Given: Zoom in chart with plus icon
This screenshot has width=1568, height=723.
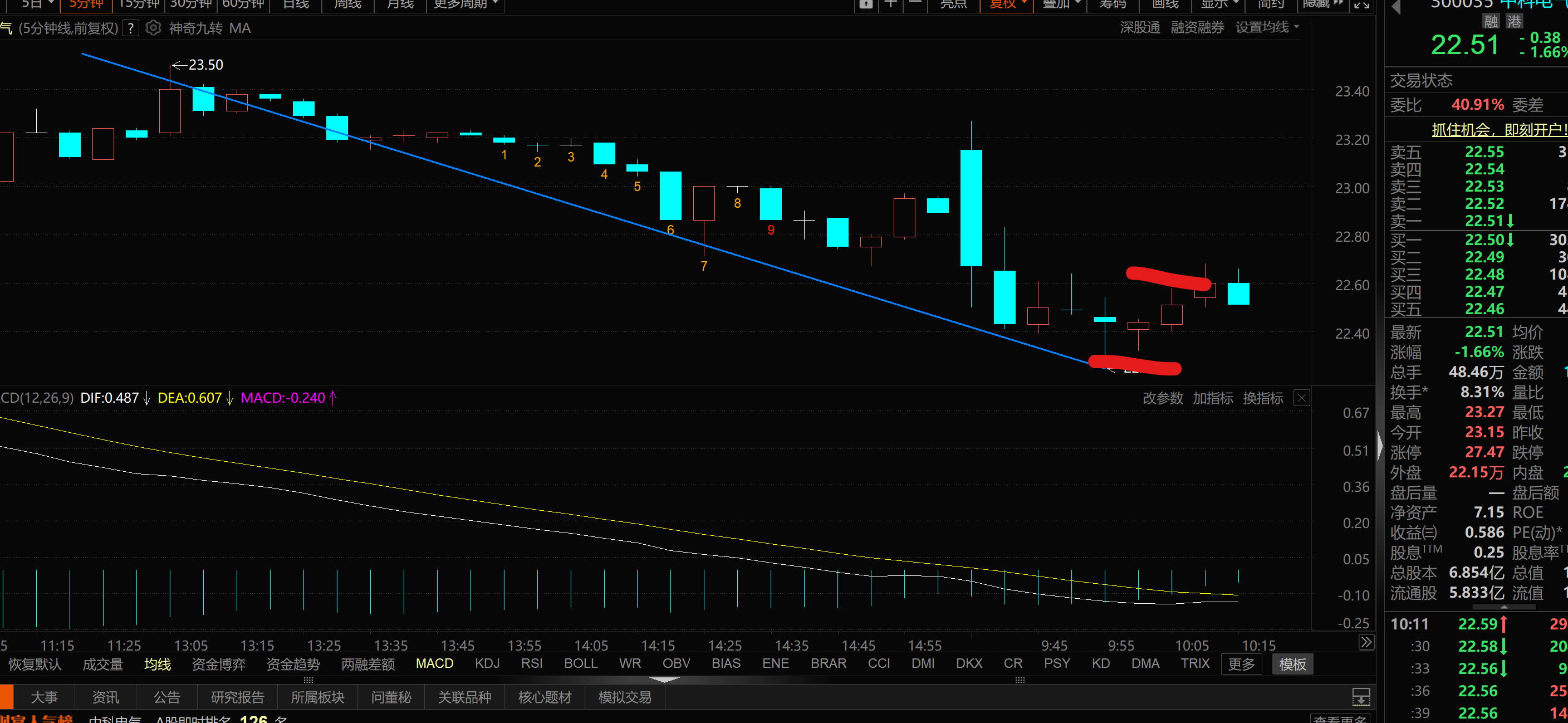Looking at the screenshot, I should pyautogui.click(x=890, y=4).
